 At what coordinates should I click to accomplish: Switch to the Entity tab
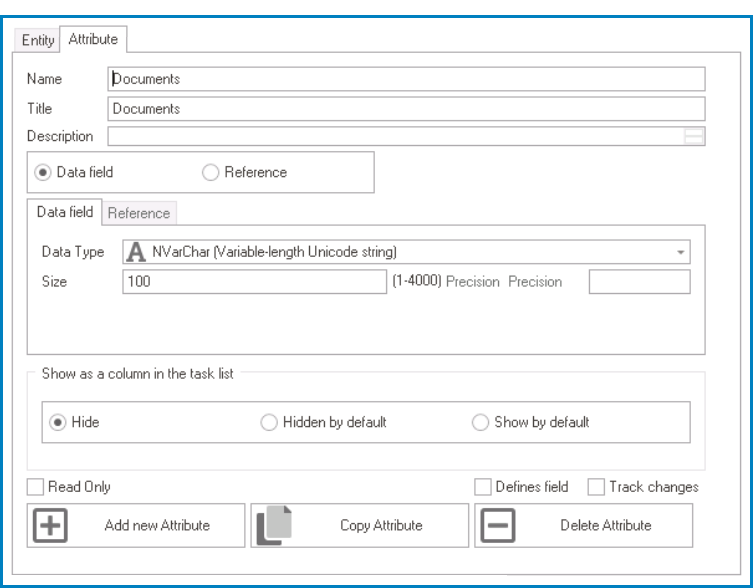click(38, 40)
